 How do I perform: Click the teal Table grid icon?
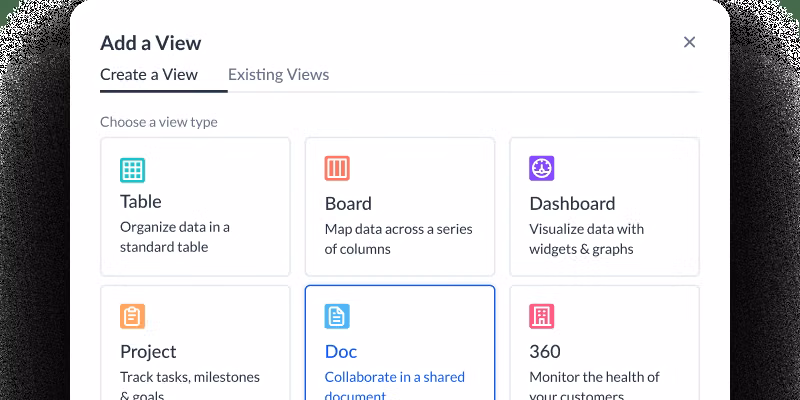pyautogui.click(x=132, y=169)
